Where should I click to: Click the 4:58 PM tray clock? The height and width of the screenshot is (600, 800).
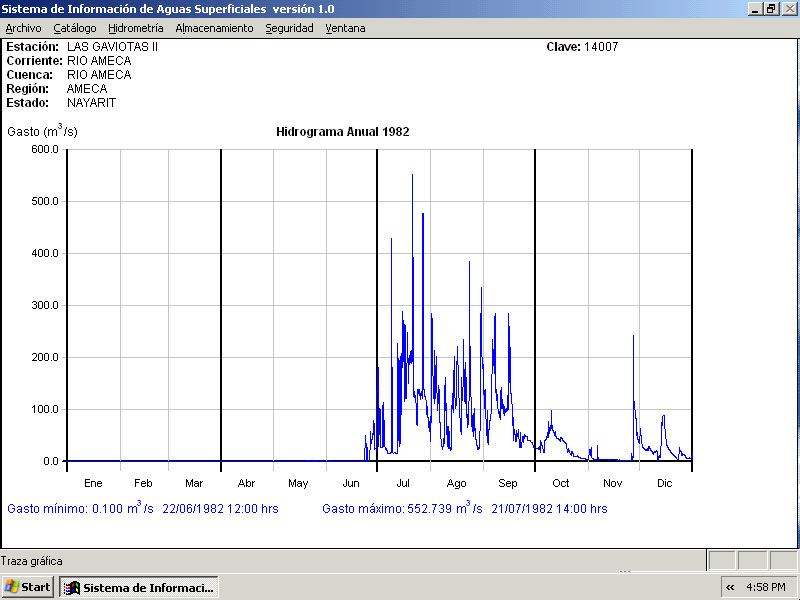(x=766, y=587)
